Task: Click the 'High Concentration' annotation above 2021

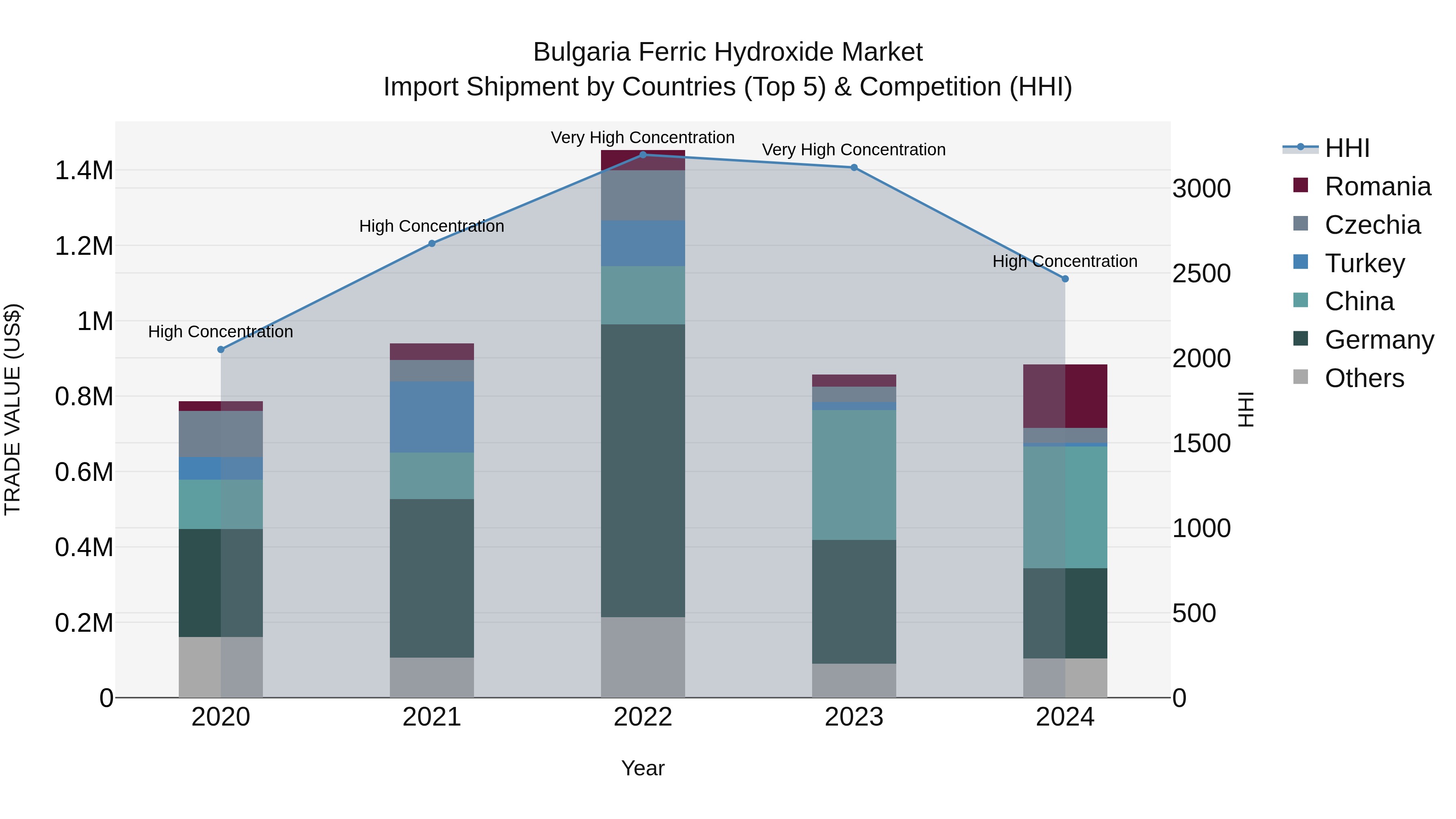Action: coord(432,226)
